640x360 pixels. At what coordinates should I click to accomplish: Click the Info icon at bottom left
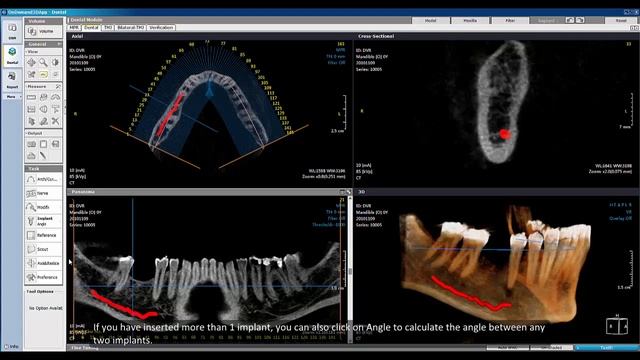11,347
